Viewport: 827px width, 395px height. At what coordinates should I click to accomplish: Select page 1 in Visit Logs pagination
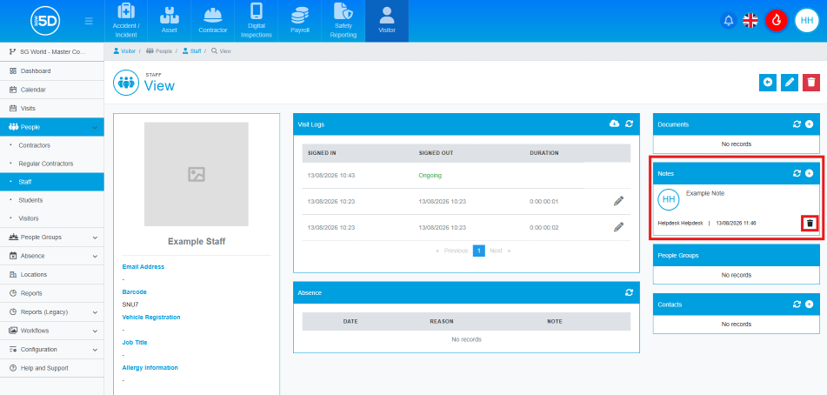coord(478,251)
